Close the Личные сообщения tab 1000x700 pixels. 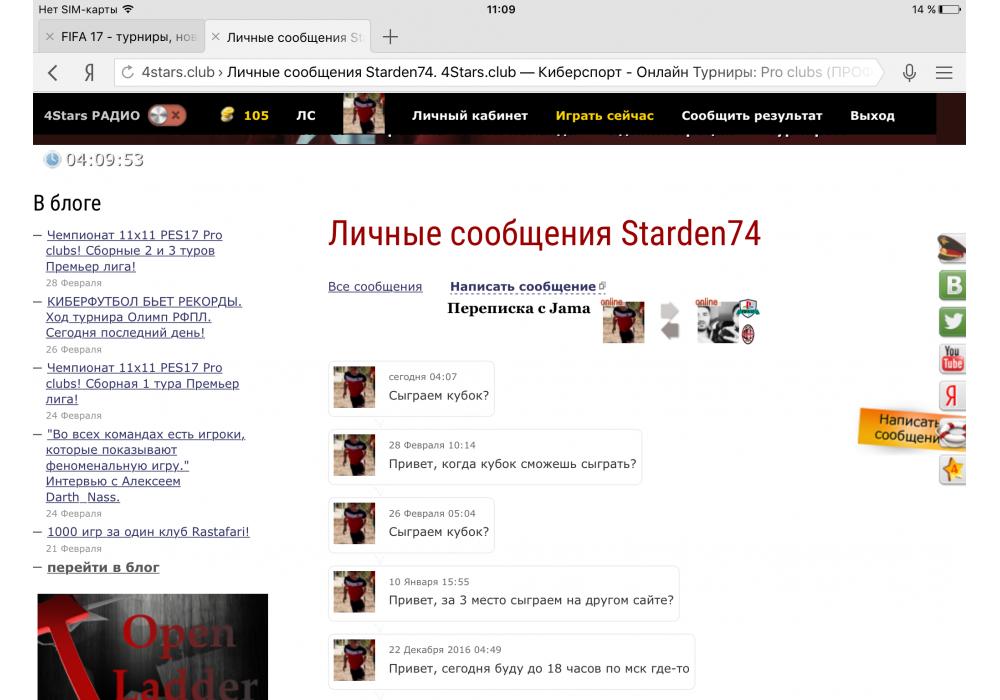216,37
